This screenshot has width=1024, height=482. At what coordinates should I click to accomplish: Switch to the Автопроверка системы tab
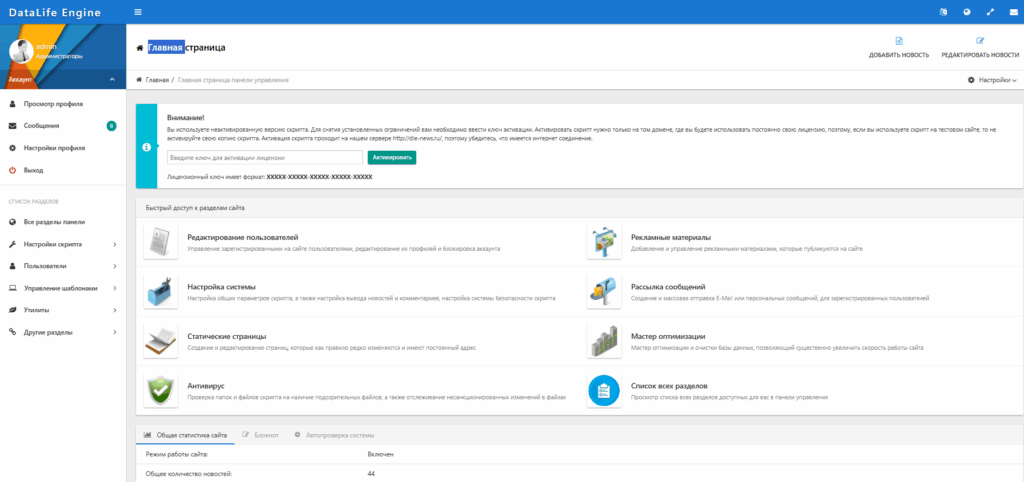point(335,435)
